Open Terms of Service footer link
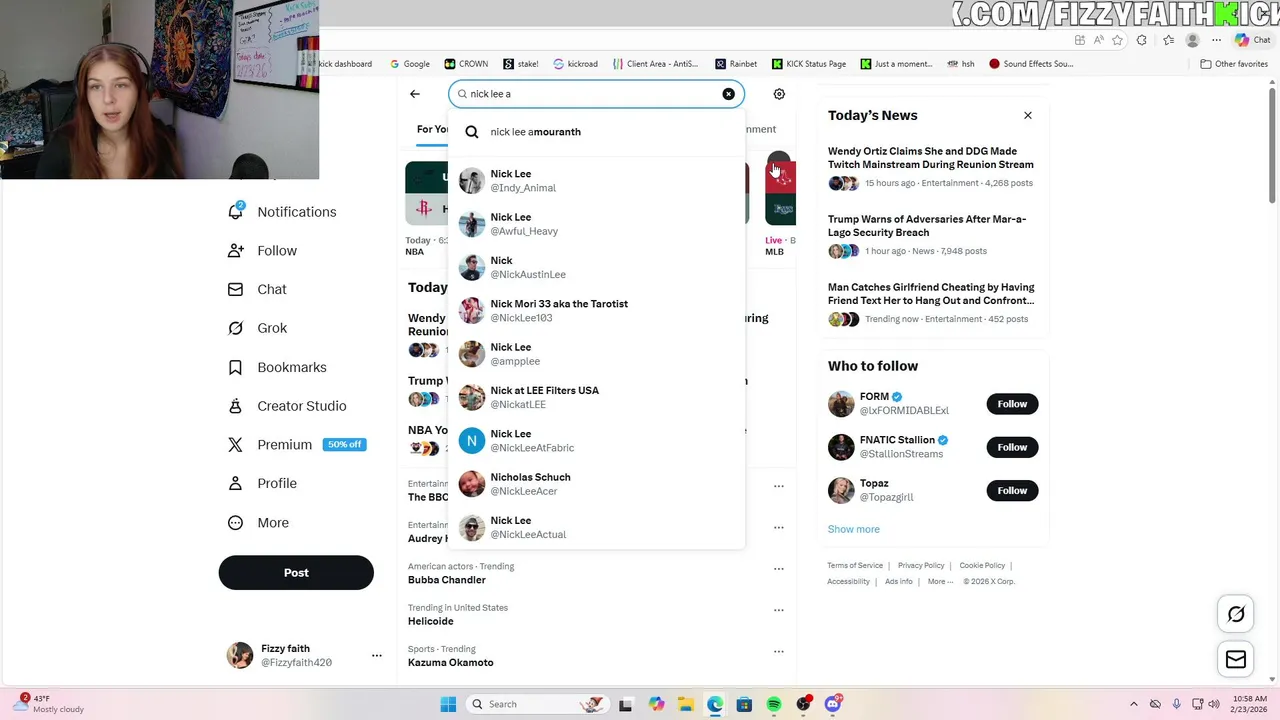 click(855, 566)
